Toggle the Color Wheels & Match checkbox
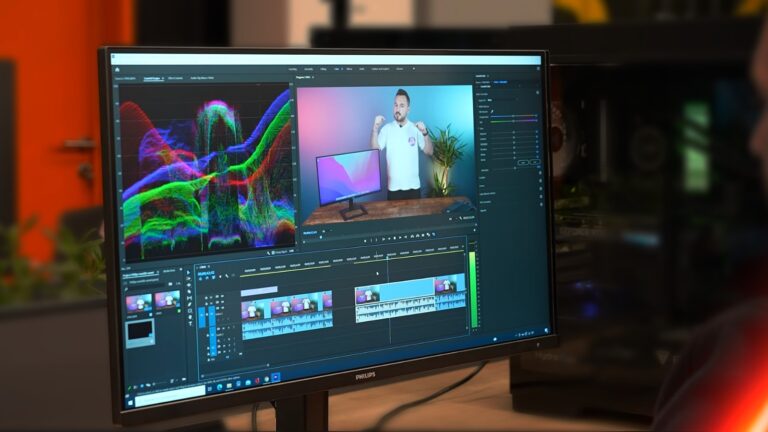 541,189
